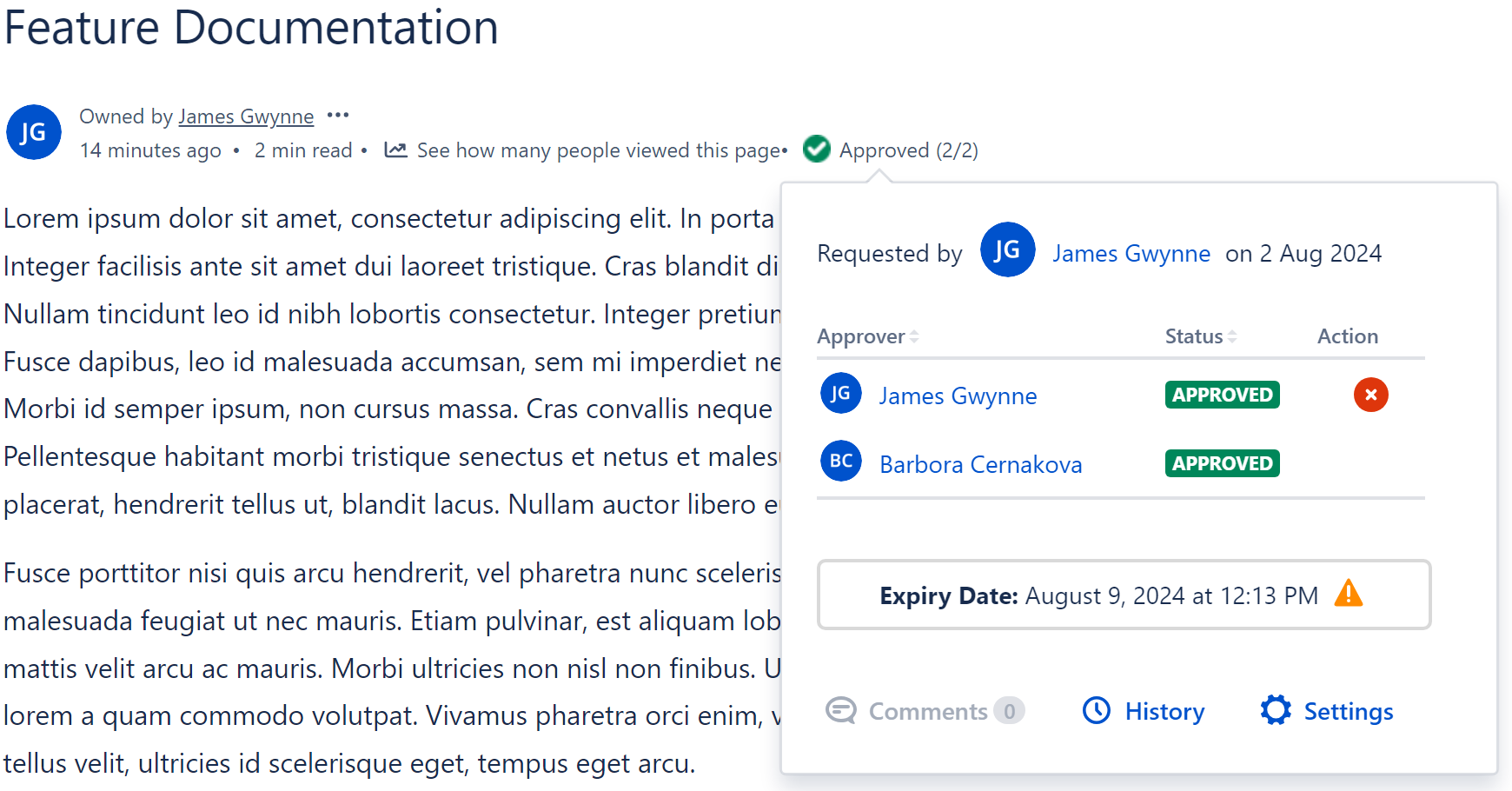Click the JG owner avatar beside page title
The image size is (1512, 791).
click(x=34, y=132)
